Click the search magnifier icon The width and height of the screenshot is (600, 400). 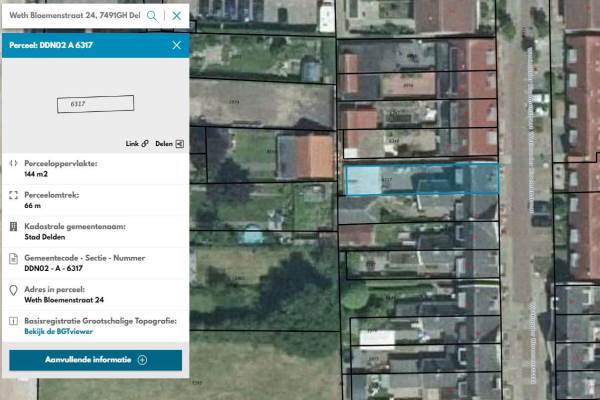click(152, 16)
